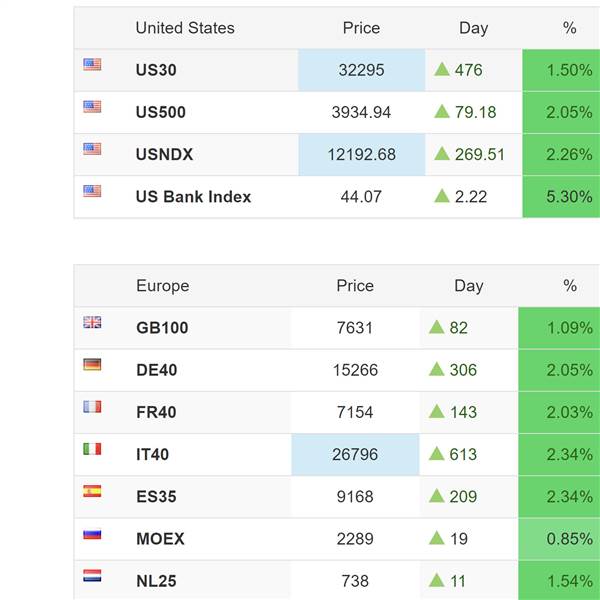Open the US500 index link
Viewport: 600px width, 600px height.
click(x=161, y=112)
